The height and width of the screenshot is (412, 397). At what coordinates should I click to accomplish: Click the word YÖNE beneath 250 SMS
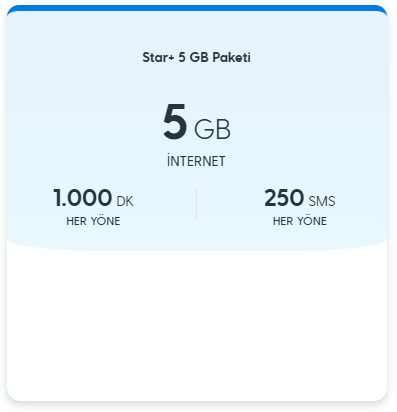(x=312, y=221)
